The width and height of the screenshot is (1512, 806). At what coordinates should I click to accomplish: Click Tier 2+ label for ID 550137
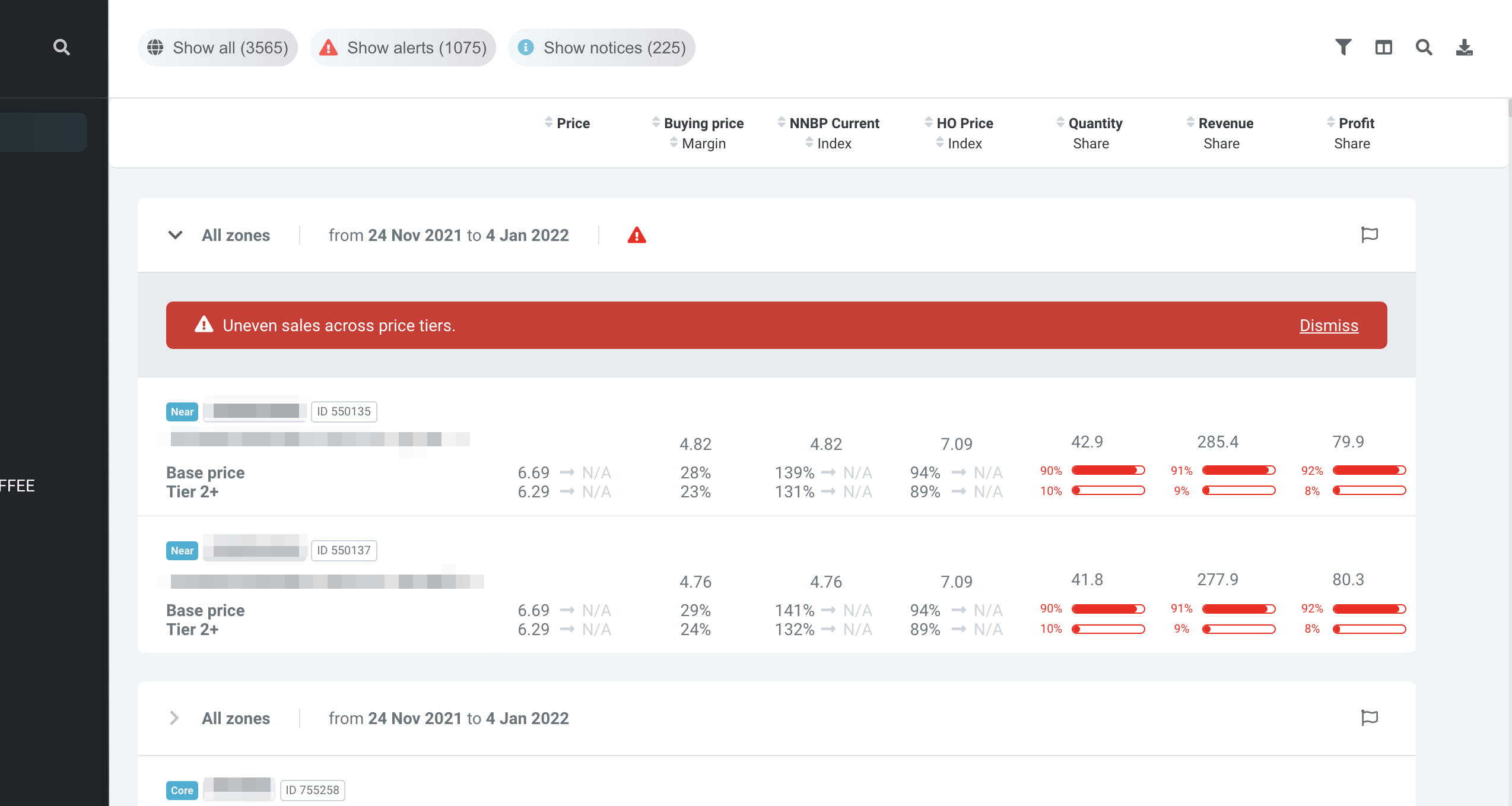click(192, 629)
